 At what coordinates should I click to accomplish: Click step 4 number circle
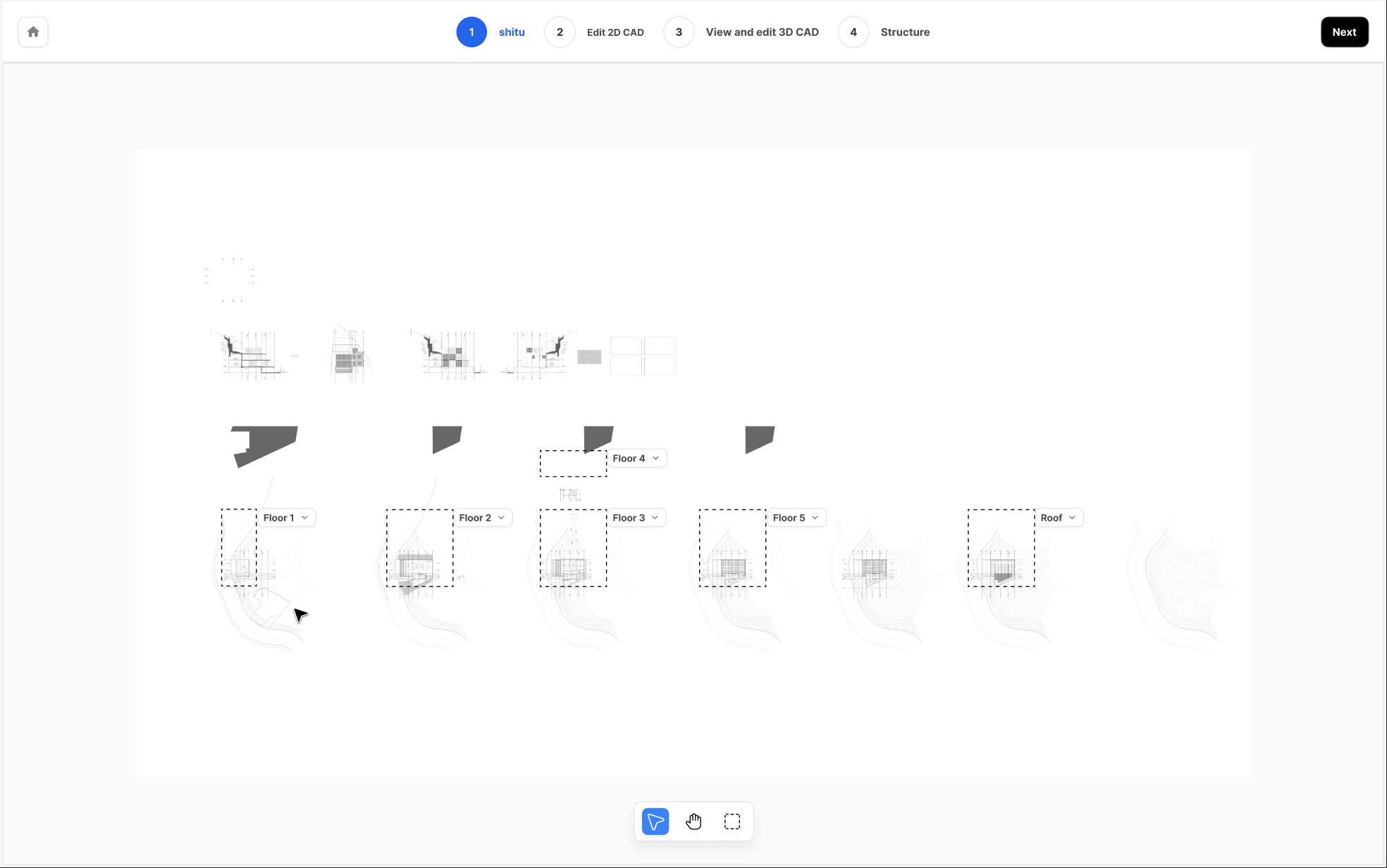click(x=853, y=32)
